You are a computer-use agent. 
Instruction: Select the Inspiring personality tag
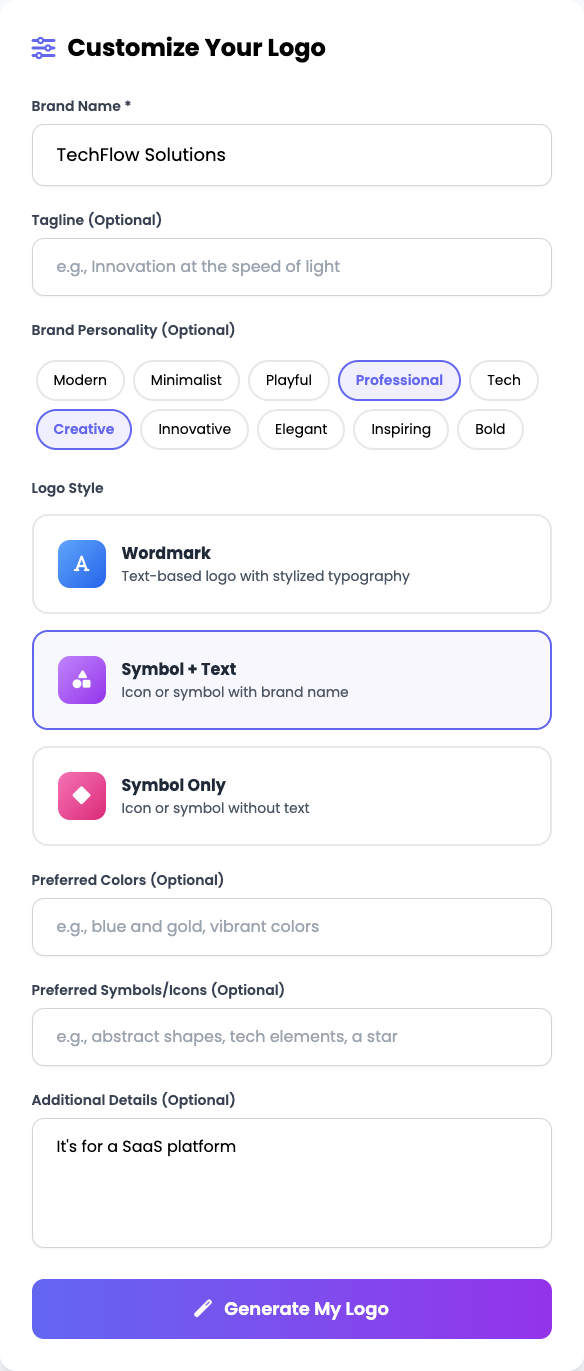pyautogui.click(x=400, y=429)
